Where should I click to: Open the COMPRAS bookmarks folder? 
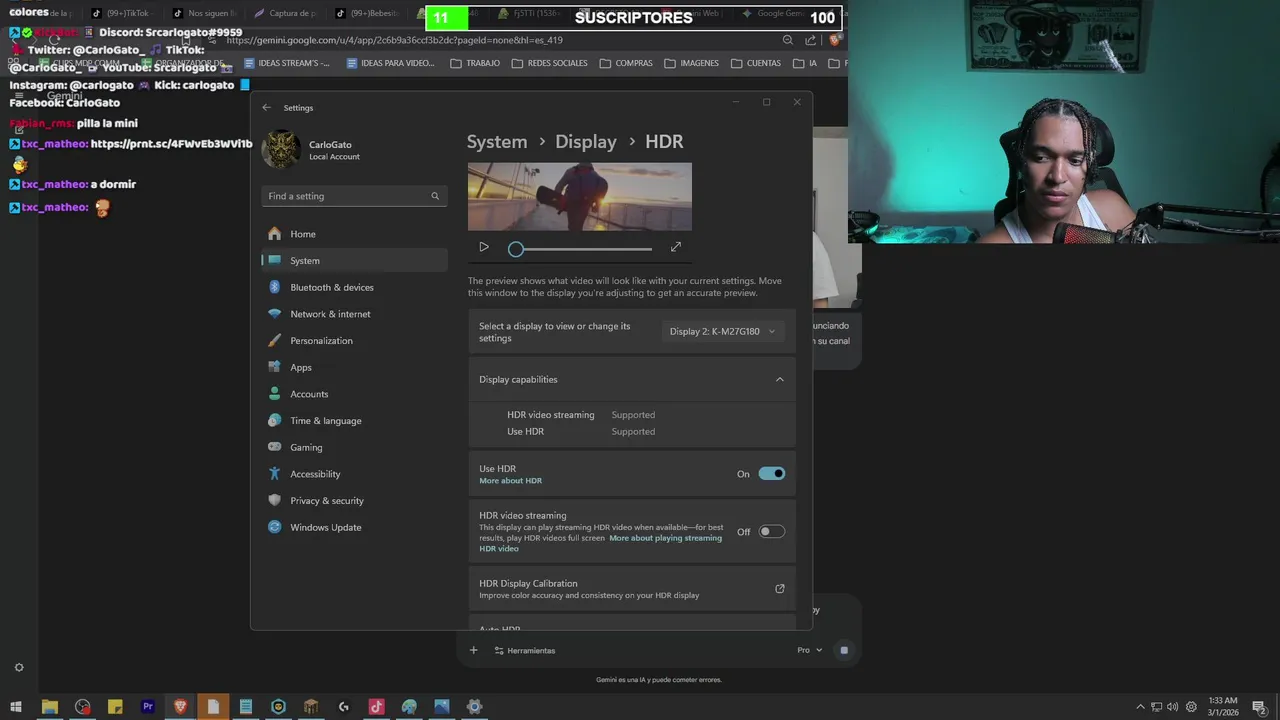[626, 63]
